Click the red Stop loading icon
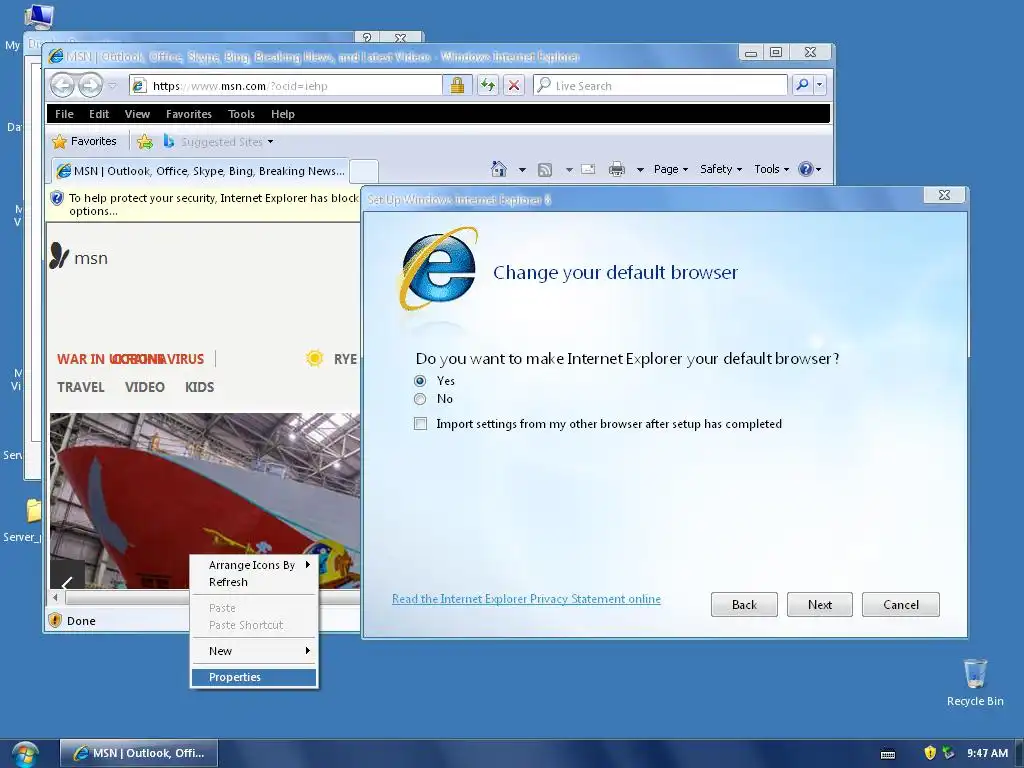This screenshot has height=768, width=1024. click(x=514, y=85)
